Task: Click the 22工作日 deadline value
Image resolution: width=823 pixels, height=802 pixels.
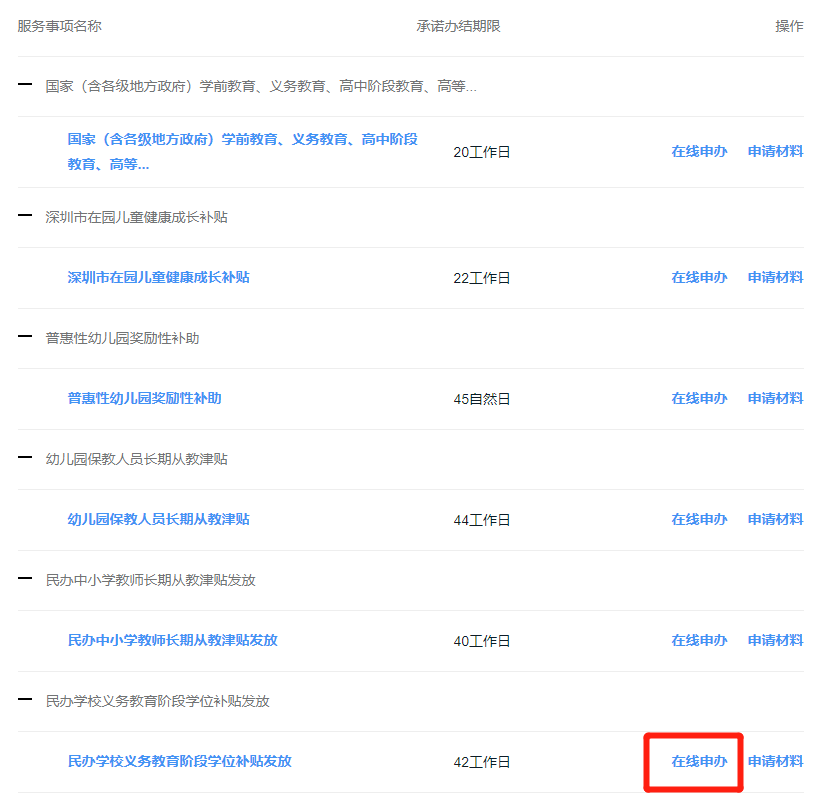Action: tap(482, 278)
